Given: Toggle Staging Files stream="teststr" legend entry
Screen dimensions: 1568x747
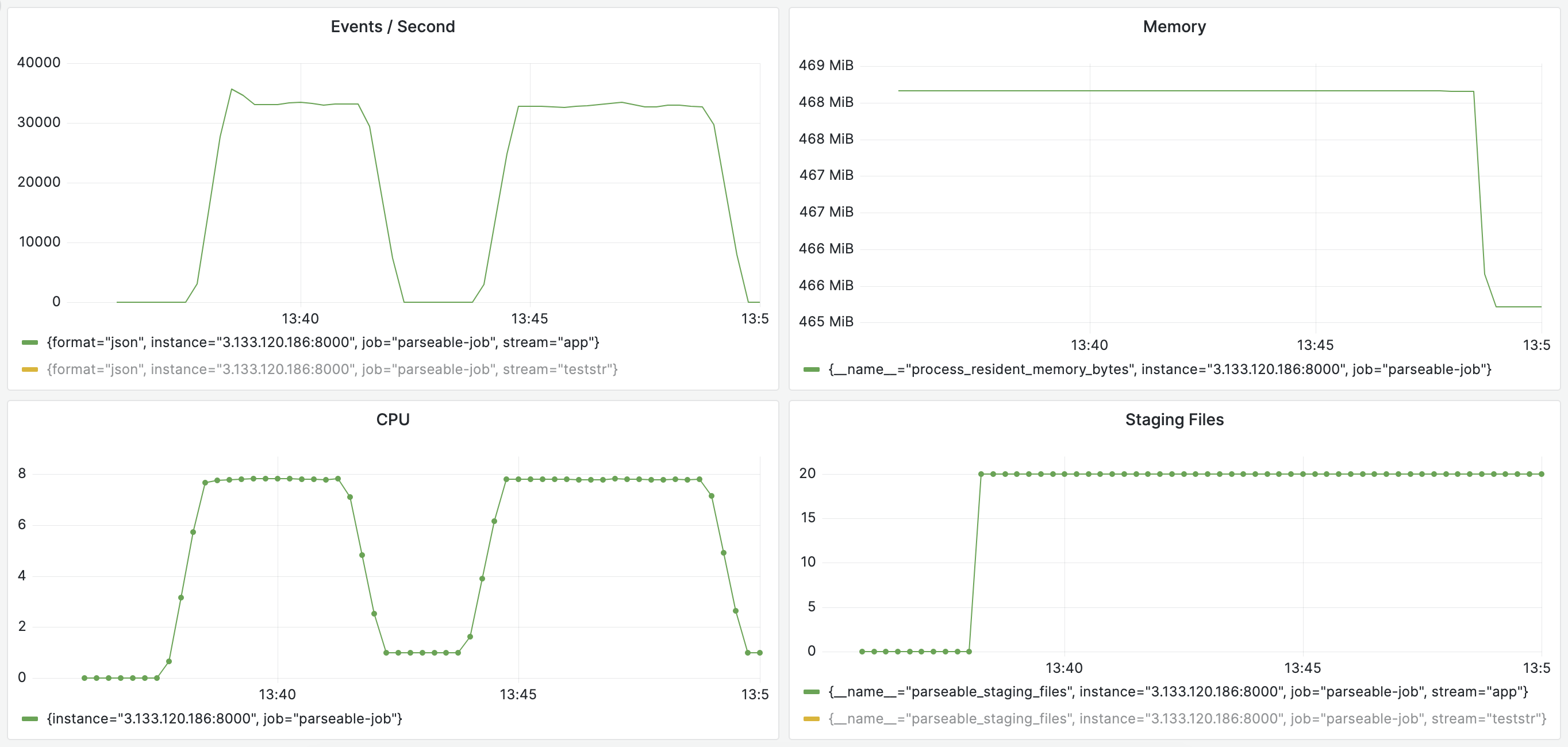Looking at the screenshot, I should (1187, 718).
